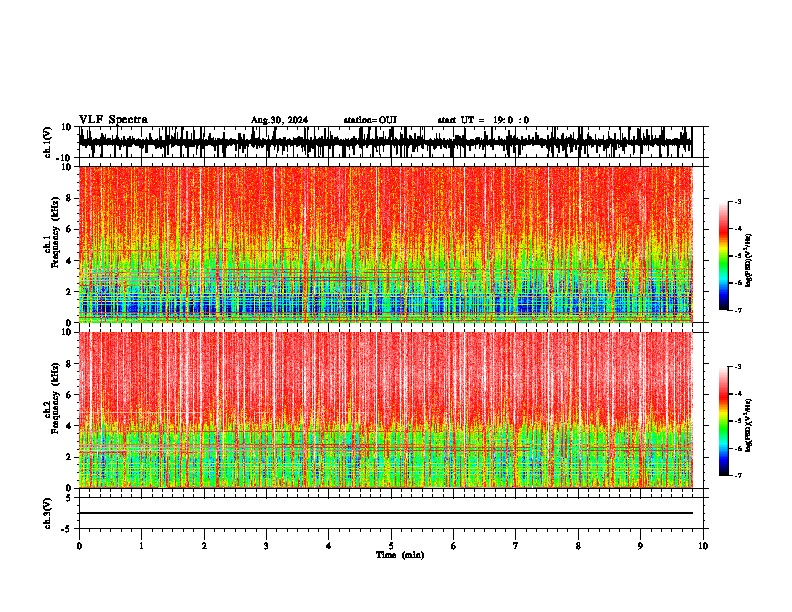Screen dimensions: 792x612
Task: Select the "Aug.30, 2024" date label
Action: click(x=279, y=120)
